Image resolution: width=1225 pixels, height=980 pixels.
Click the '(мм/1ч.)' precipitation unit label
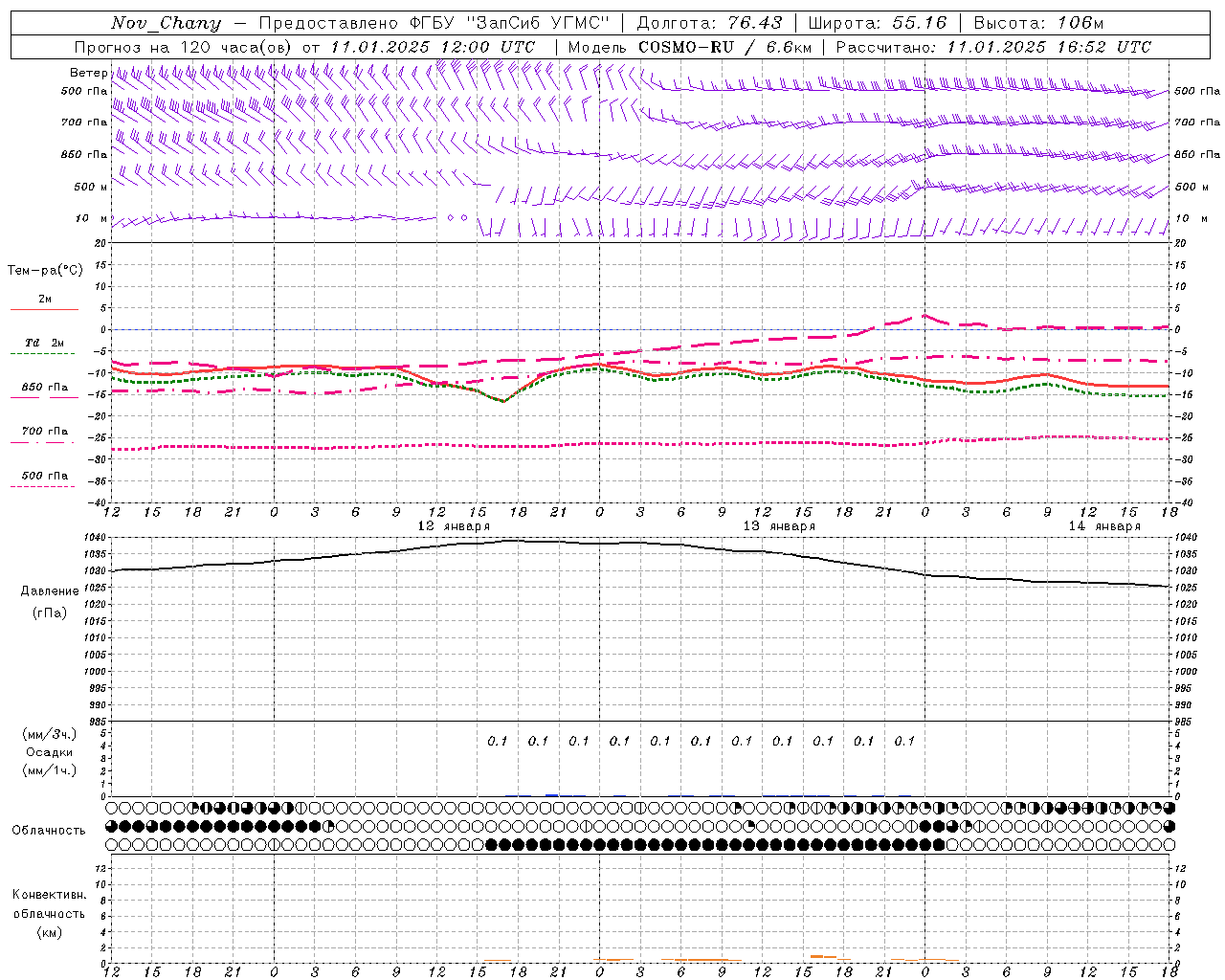click(x=50, y=770)
